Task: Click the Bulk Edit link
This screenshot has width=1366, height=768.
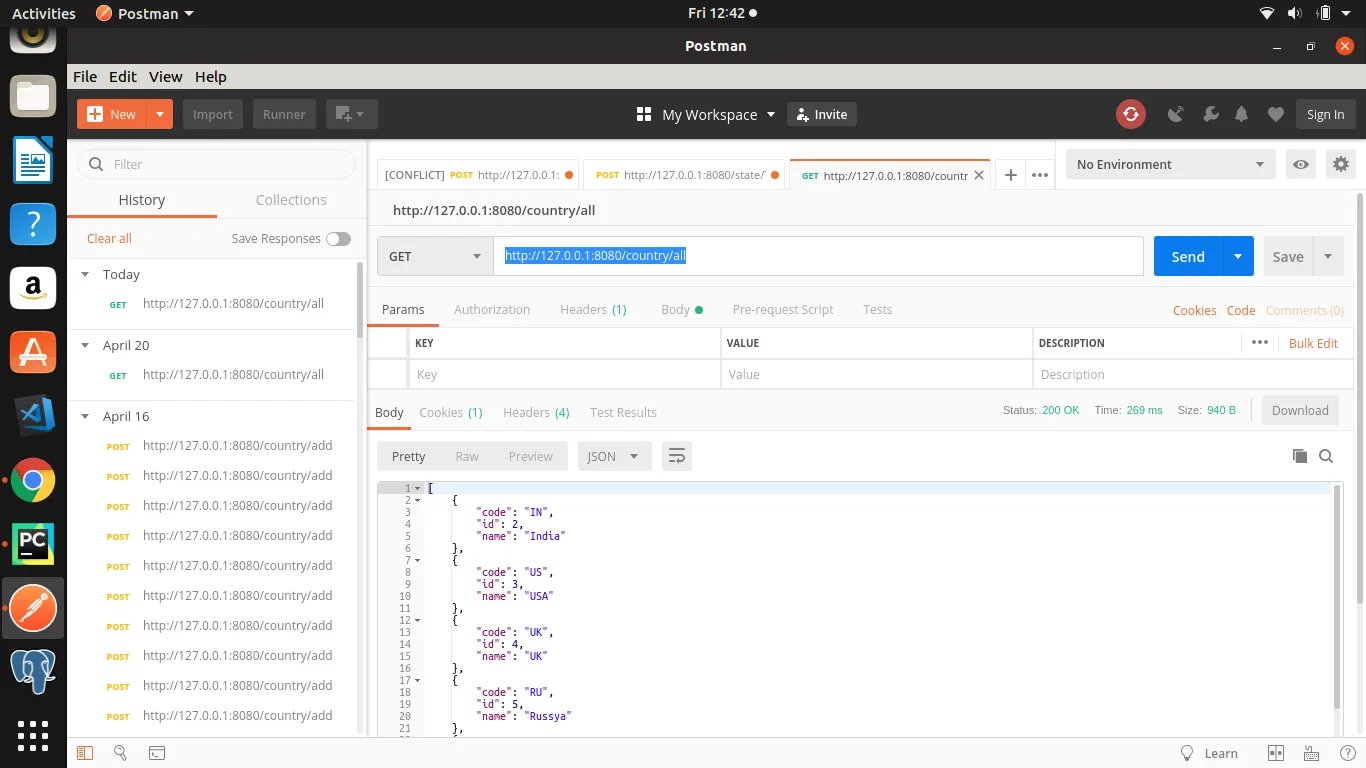Action: coord(1313,343)
